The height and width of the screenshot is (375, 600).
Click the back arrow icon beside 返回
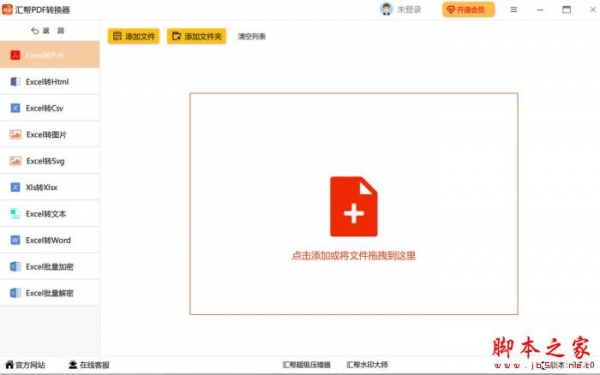pos(35,31)
